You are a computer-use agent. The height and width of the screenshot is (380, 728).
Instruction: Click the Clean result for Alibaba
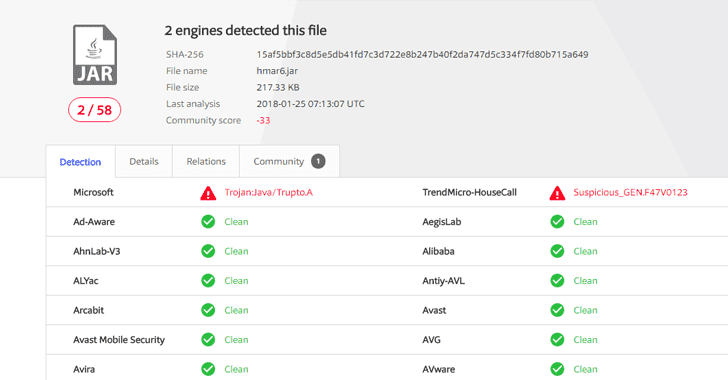pos(585,251)
